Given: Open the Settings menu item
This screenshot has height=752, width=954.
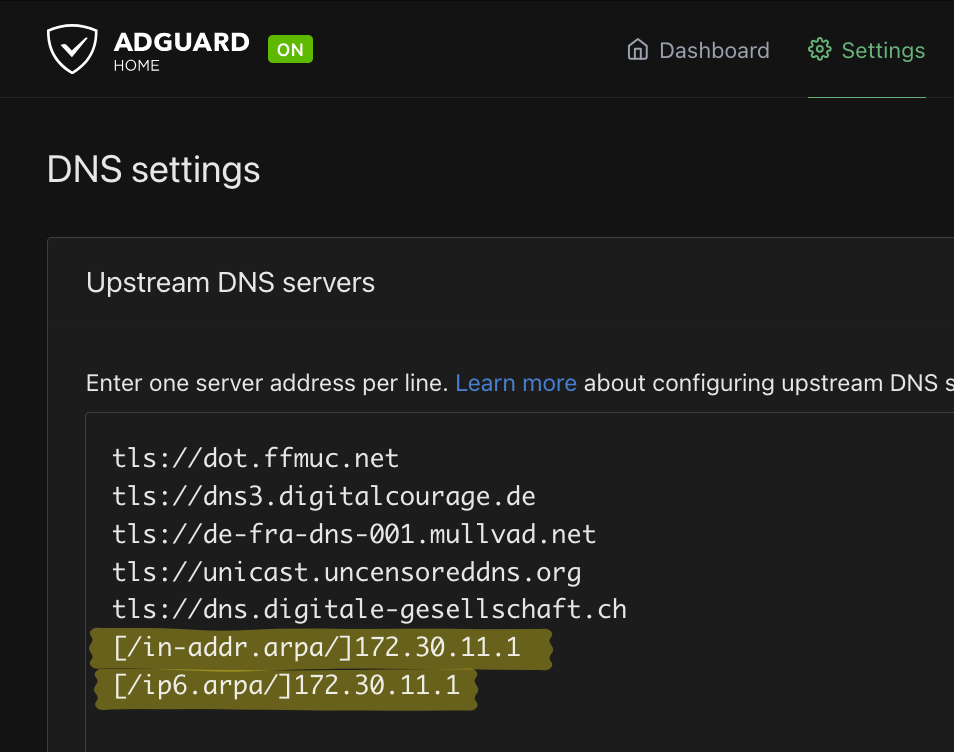Looking at the screenshot, I should tap(883, 50).
